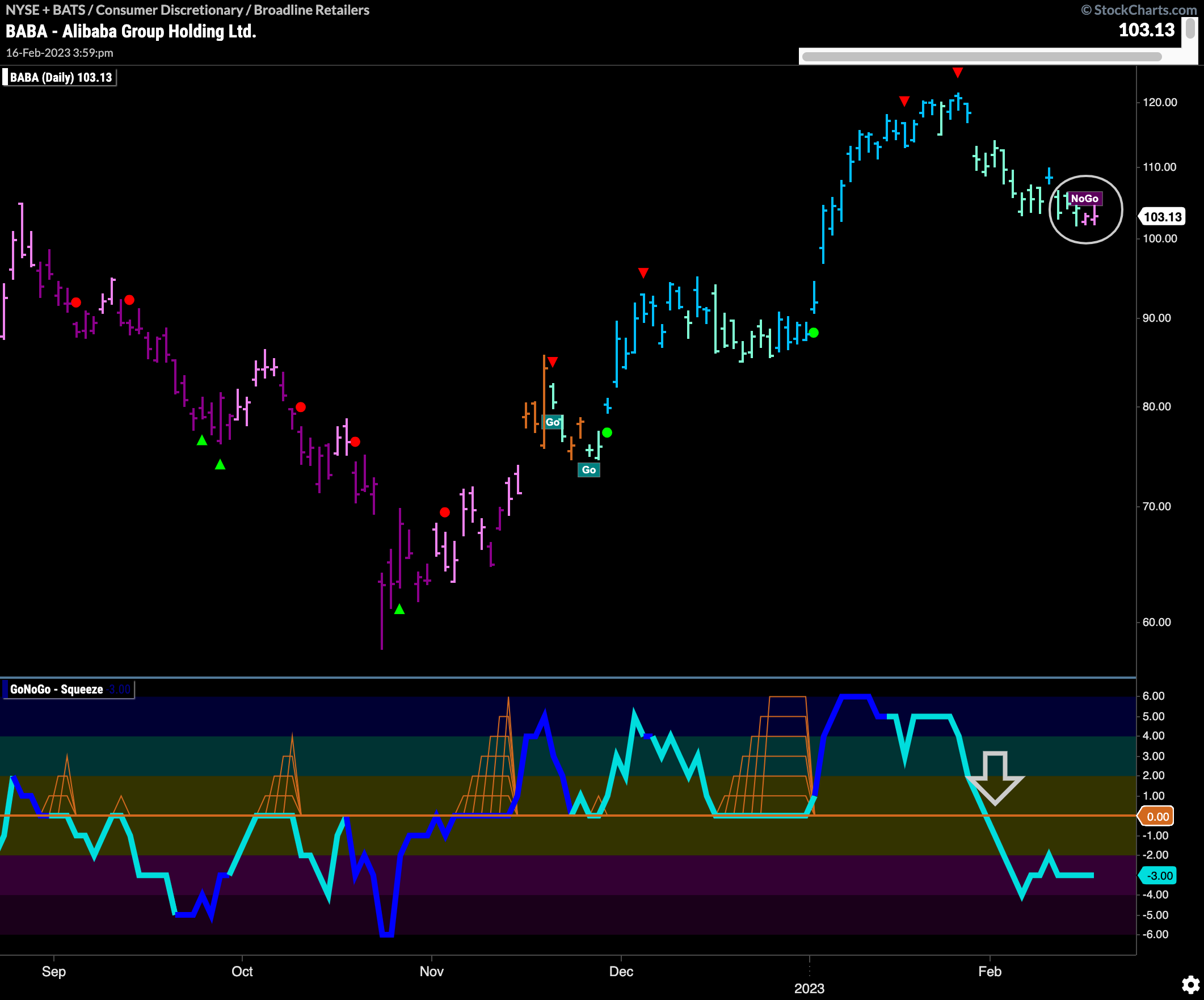Click the red dot near 76 in late October
Image resolution: width=1204 pixels, height=1000 pixels.
point(355,442)
